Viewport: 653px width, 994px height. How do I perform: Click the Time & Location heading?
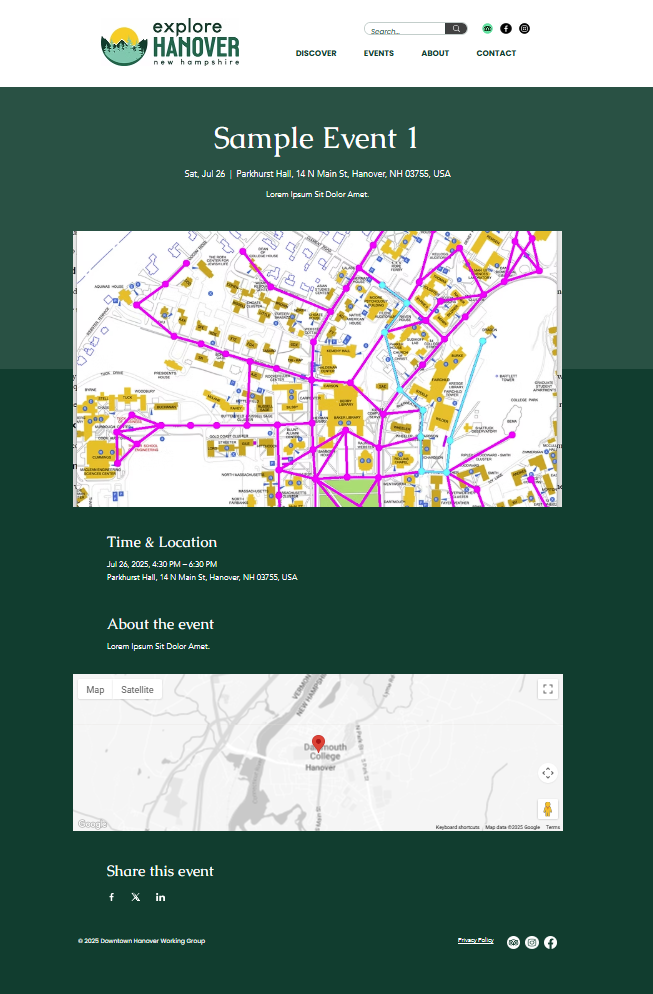click(x=162, y=542)
